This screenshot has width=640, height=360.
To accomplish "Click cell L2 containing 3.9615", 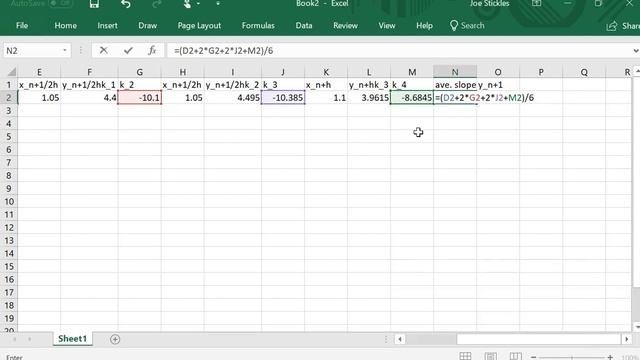I will [369, 98].
